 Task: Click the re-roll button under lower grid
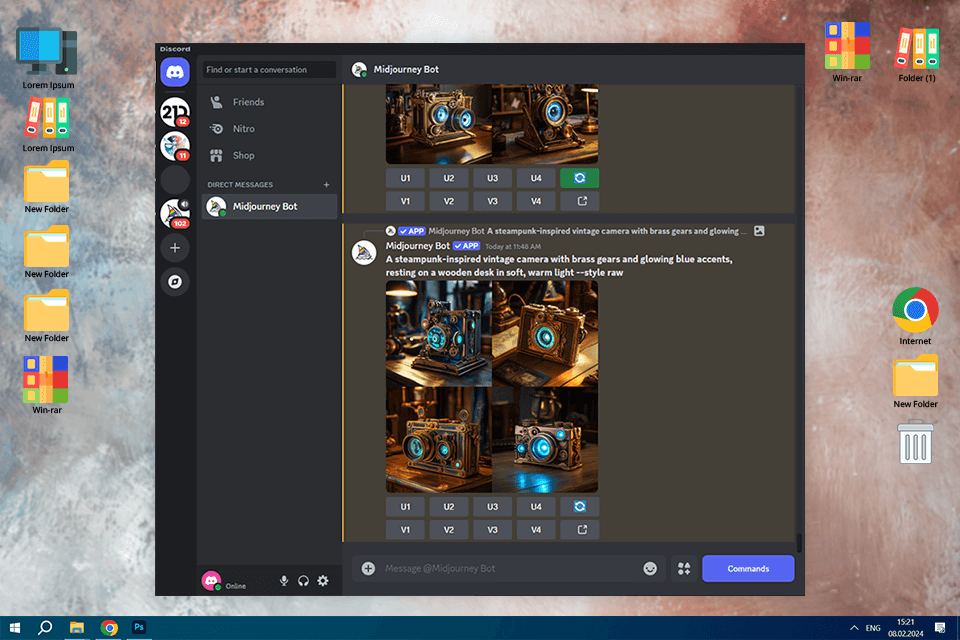click(x=580, y=506)
